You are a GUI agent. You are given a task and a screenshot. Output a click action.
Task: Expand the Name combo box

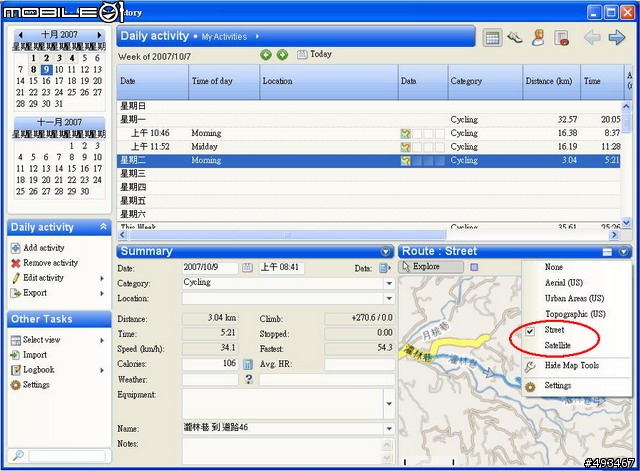coord(389,429)
